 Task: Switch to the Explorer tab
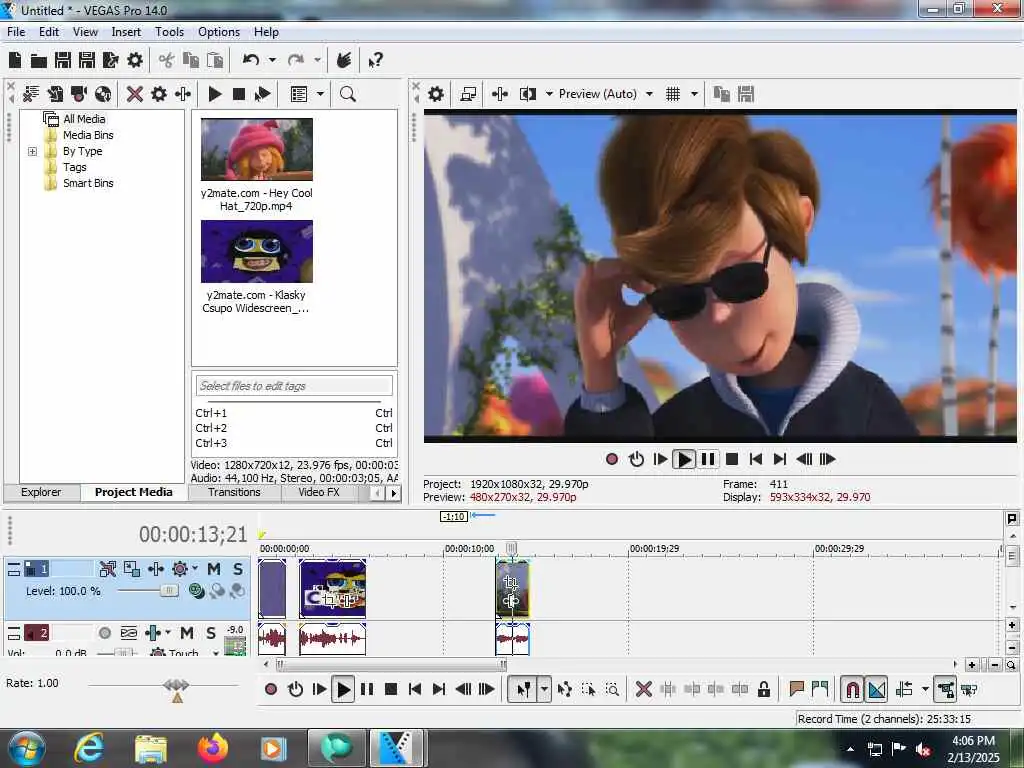coord(41,492)
